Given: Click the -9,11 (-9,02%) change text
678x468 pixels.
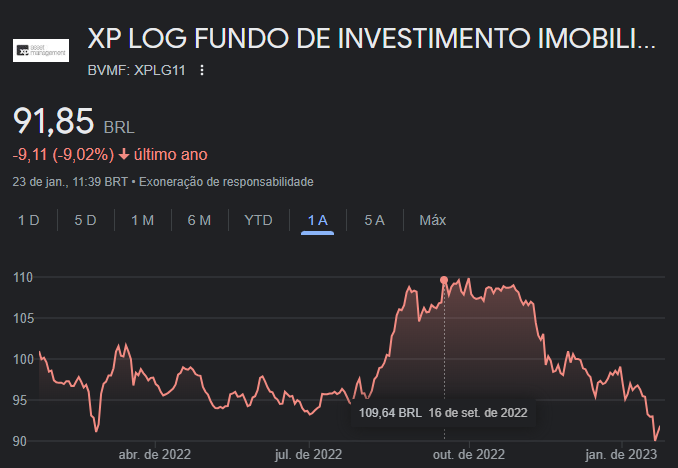Looking at the screenshot, I should pos(63,154).
